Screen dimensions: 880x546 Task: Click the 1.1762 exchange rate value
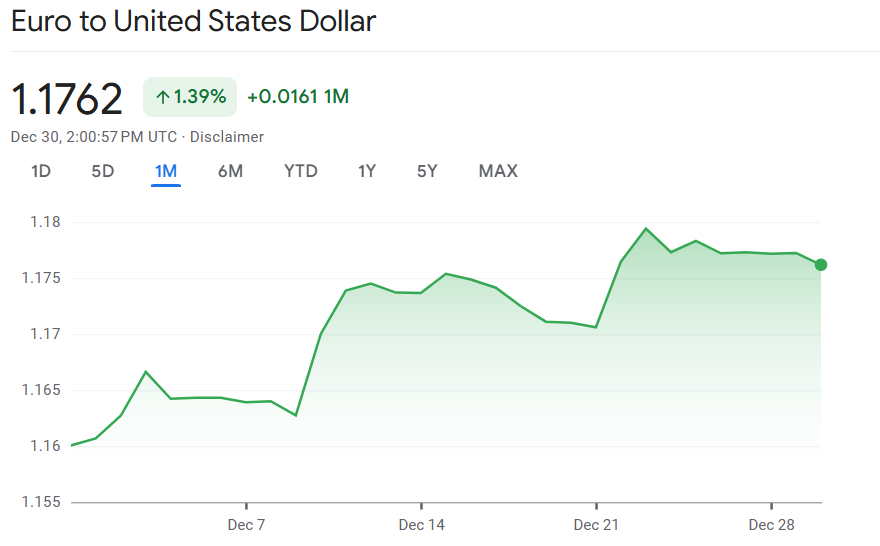point(67,98)
